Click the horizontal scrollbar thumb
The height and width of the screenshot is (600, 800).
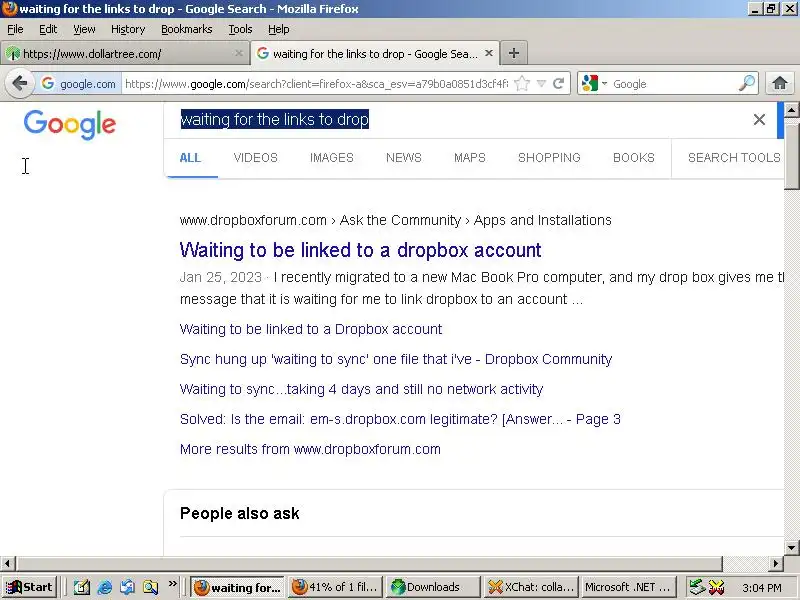pos(369,563)
